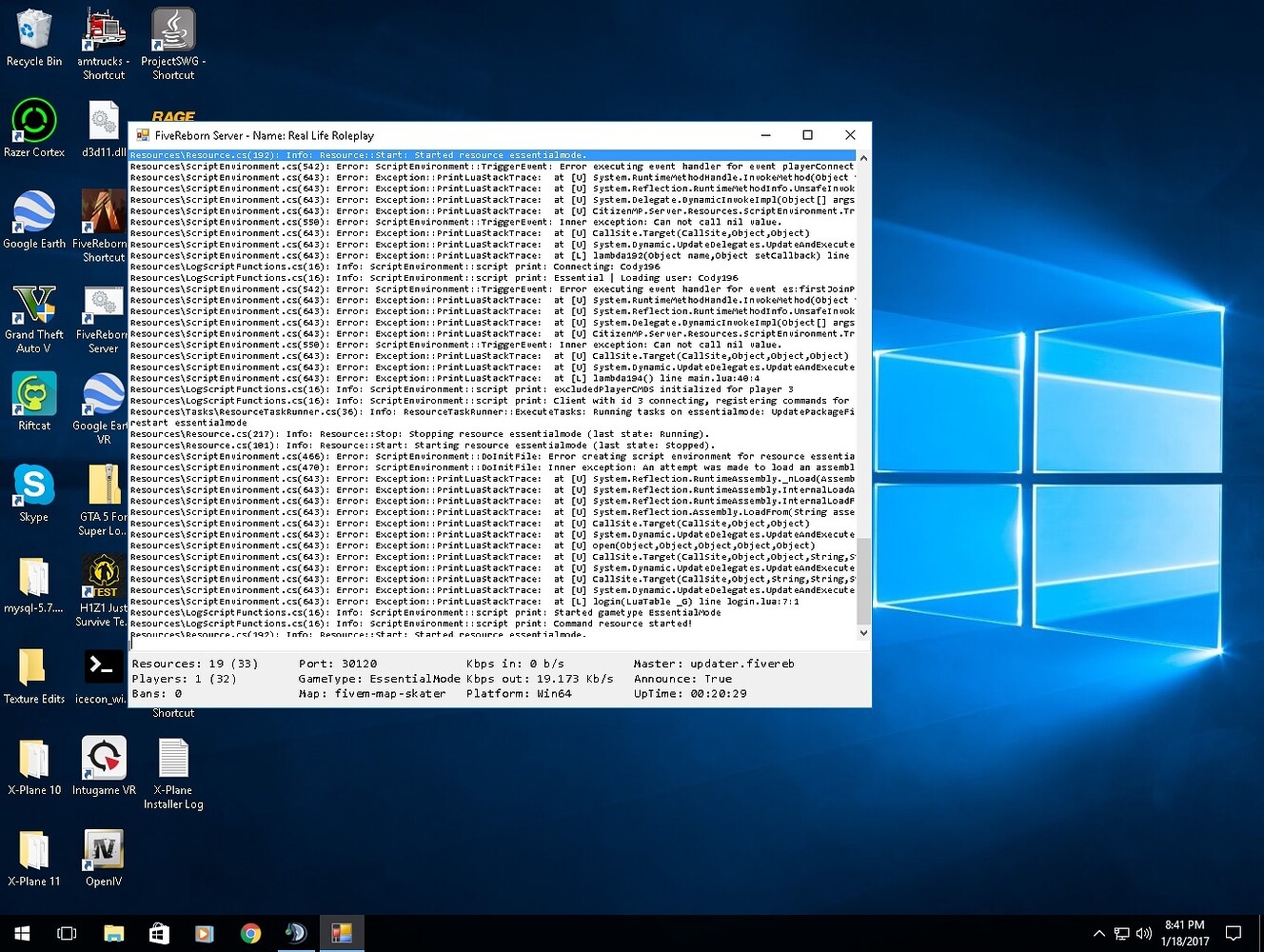
Task: Open the Razer Cortex icon
Action: 34,129
